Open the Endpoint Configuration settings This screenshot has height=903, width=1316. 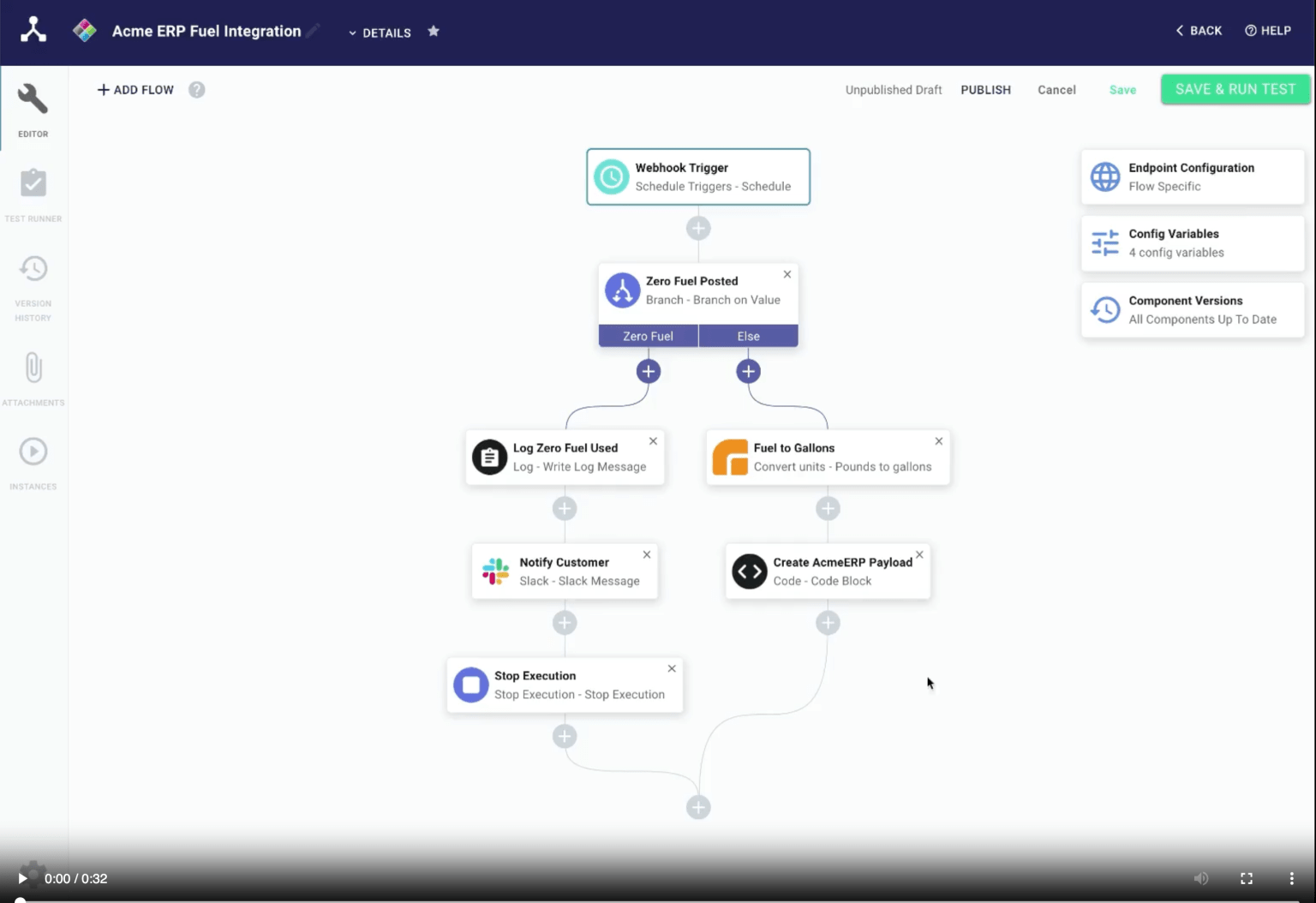coord(1191,176)
